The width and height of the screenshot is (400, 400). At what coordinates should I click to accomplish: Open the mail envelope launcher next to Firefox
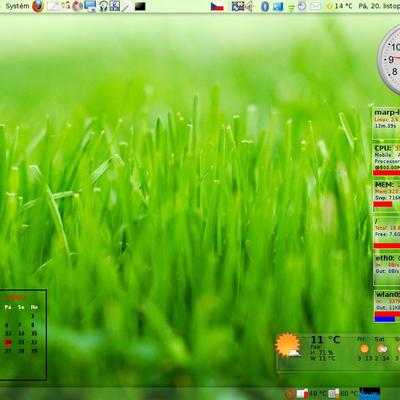(52, 6)
